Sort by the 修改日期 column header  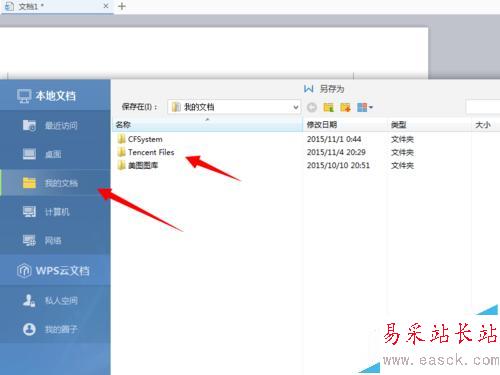pyautogui.click(x=345, y=125)
